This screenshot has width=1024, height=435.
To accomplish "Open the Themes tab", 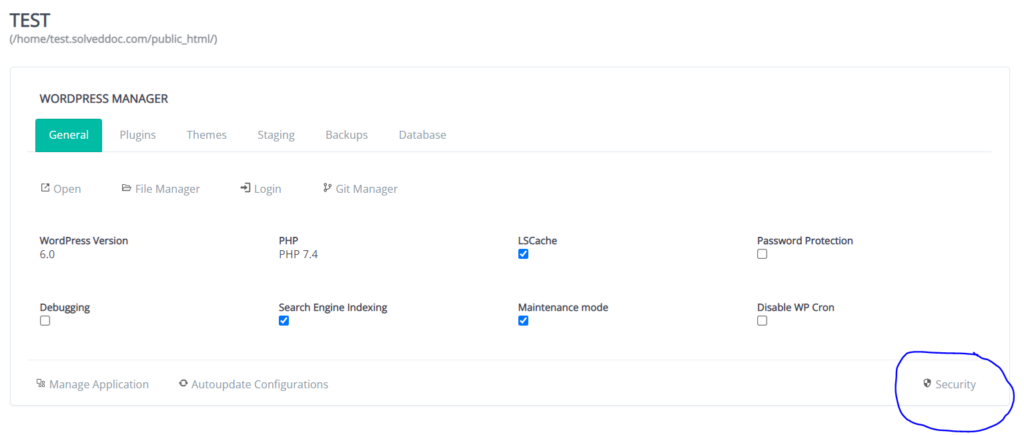I will [206, 135].
